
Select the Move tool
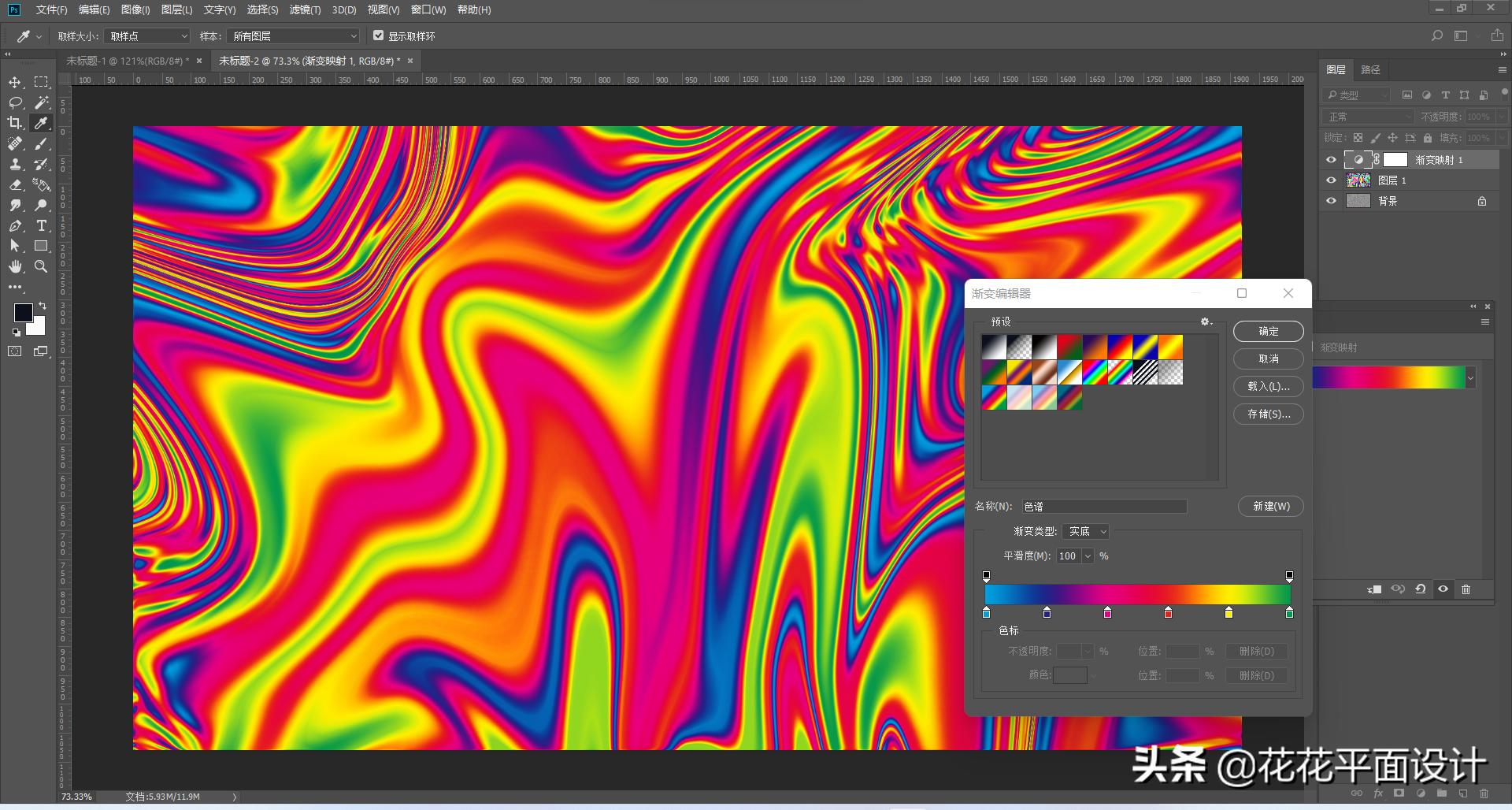pyautogui.click(x=15, y=83)
